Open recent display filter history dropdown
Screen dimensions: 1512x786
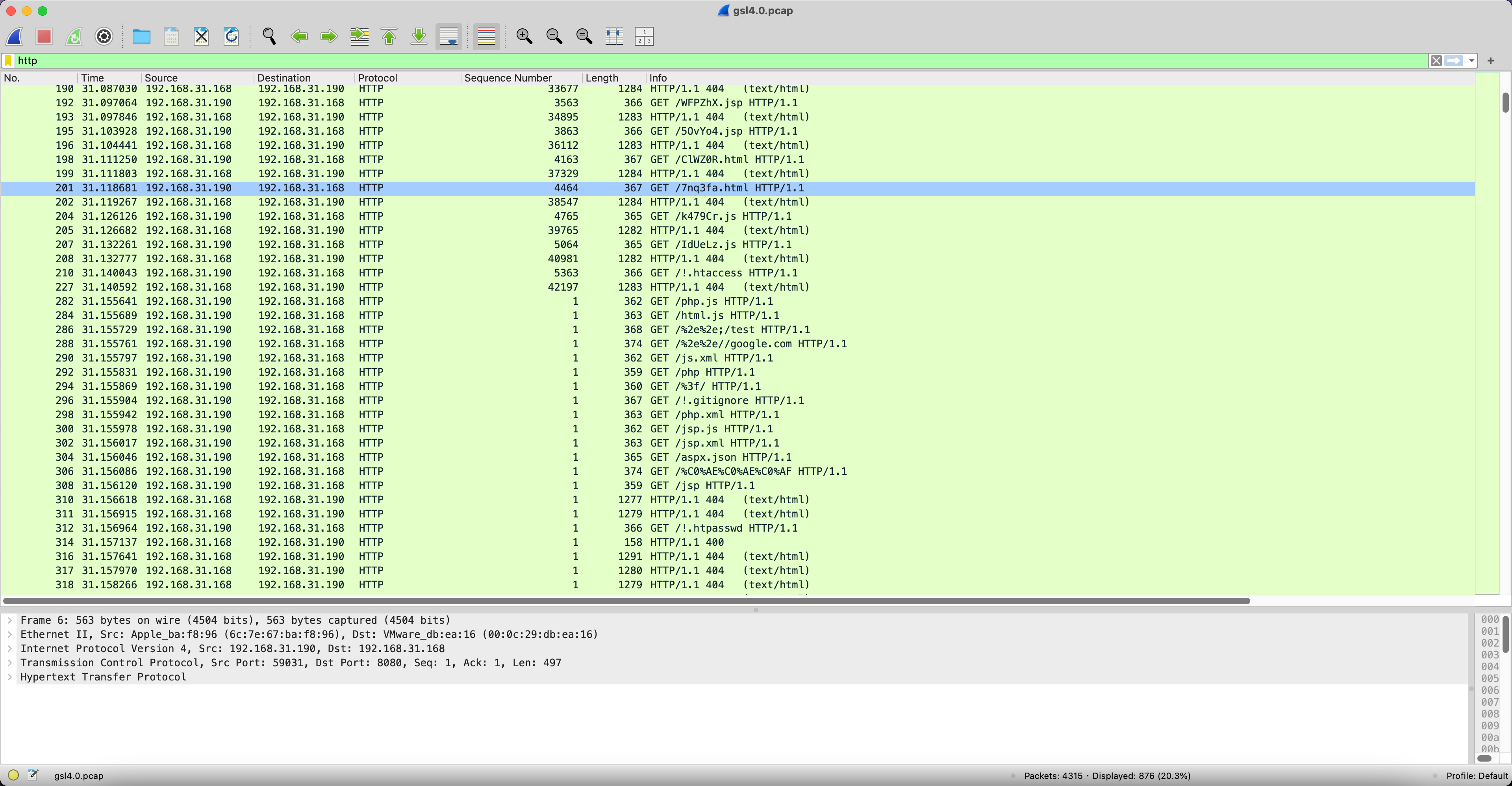tap(1471, 61)
